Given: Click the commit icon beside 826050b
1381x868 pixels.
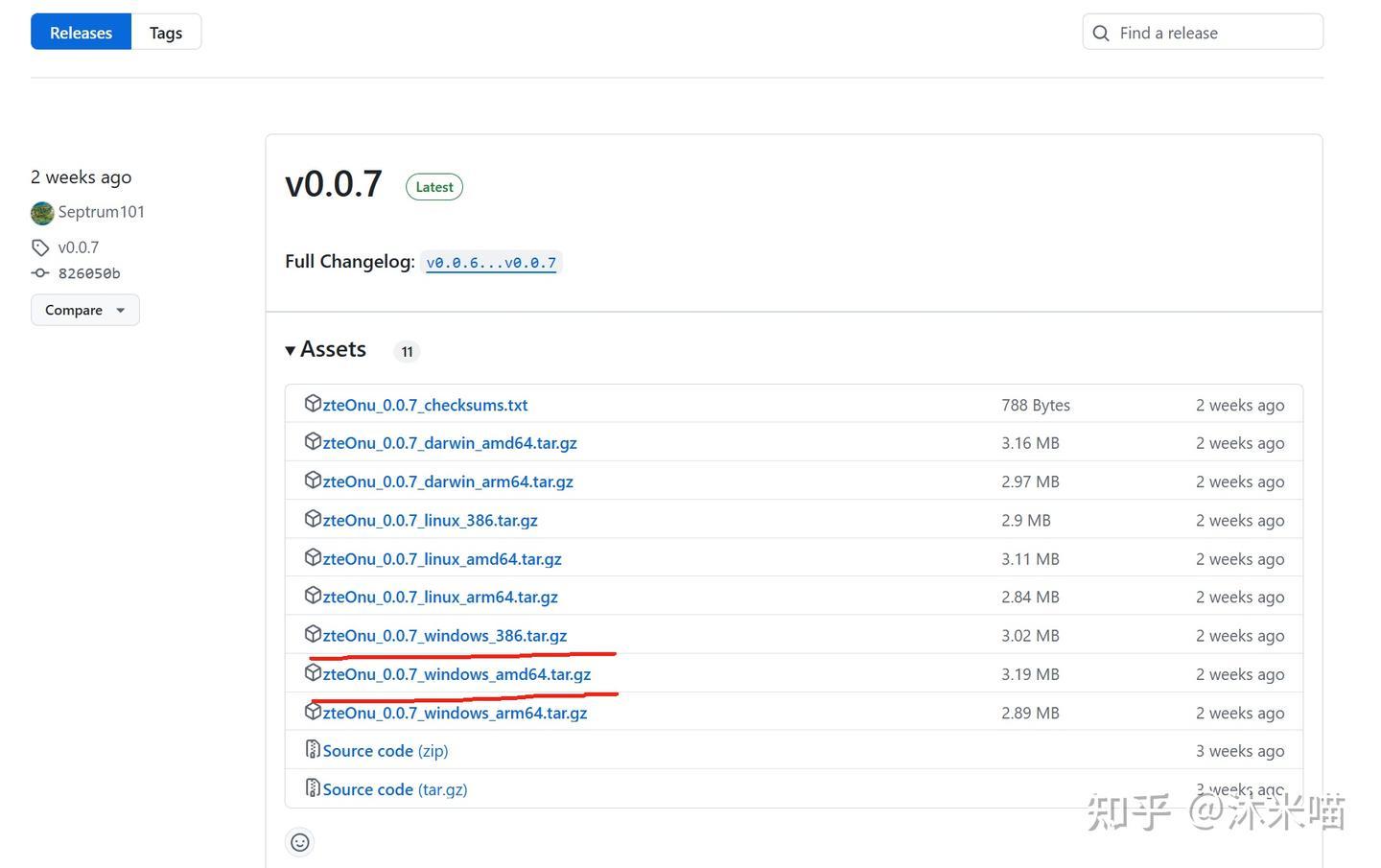Looking at the screenshot, I should pyautogui.click(x=40, y=273).
